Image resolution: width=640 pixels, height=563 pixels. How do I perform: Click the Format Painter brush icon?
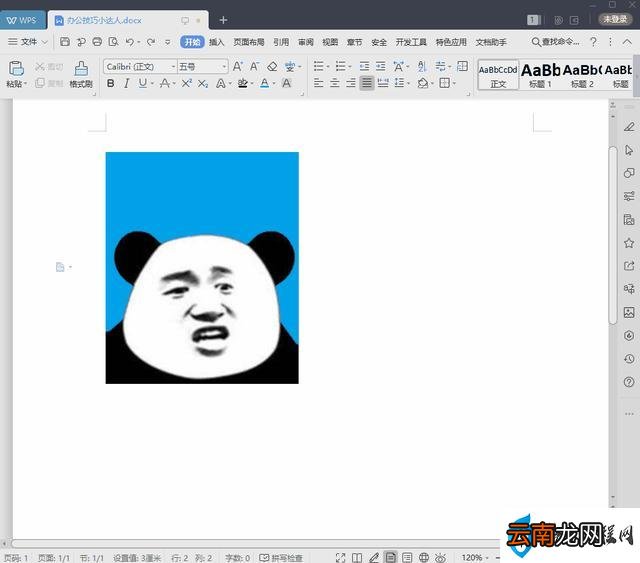[81, 69]
